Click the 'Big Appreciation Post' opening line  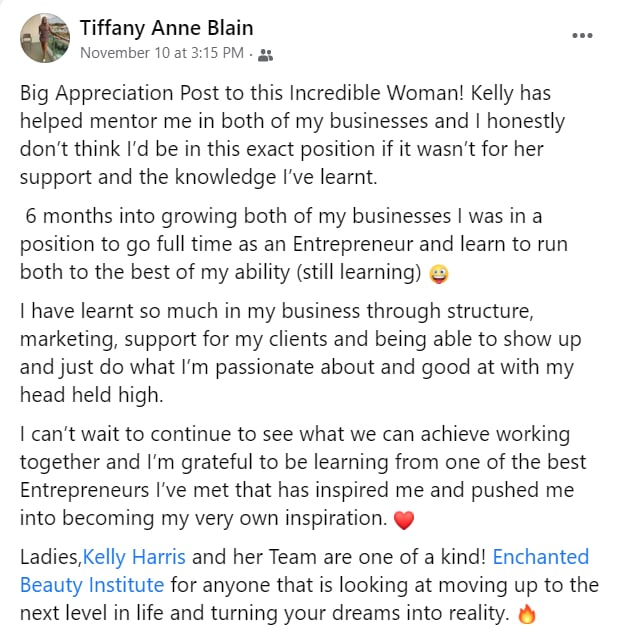(285, 93)
